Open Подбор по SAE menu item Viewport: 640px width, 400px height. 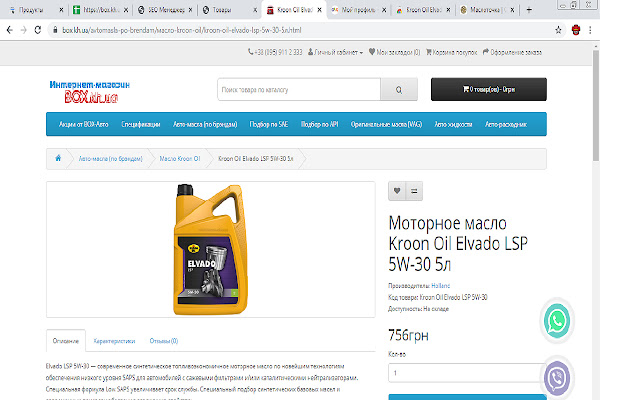point(269,124)
